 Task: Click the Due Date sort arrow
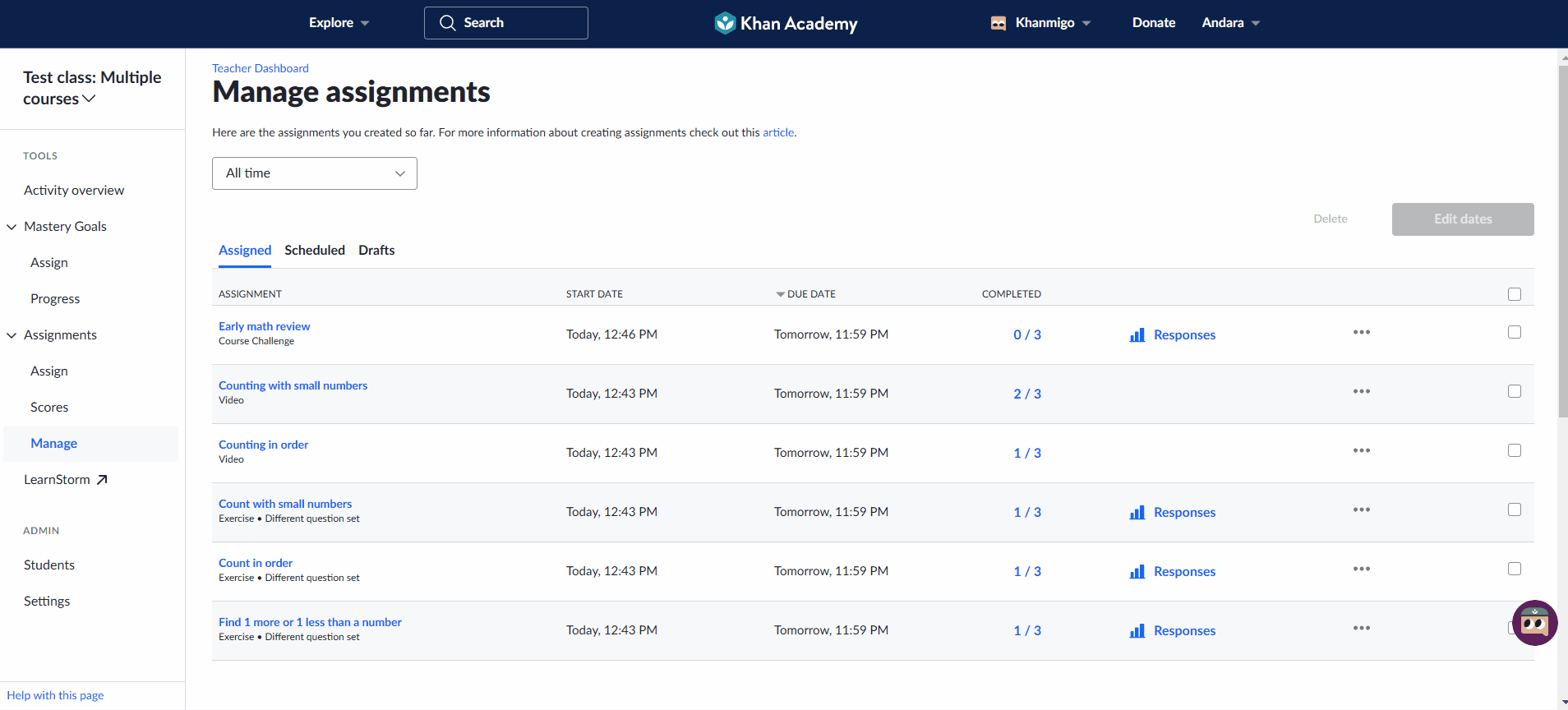[x=780, y=294]
